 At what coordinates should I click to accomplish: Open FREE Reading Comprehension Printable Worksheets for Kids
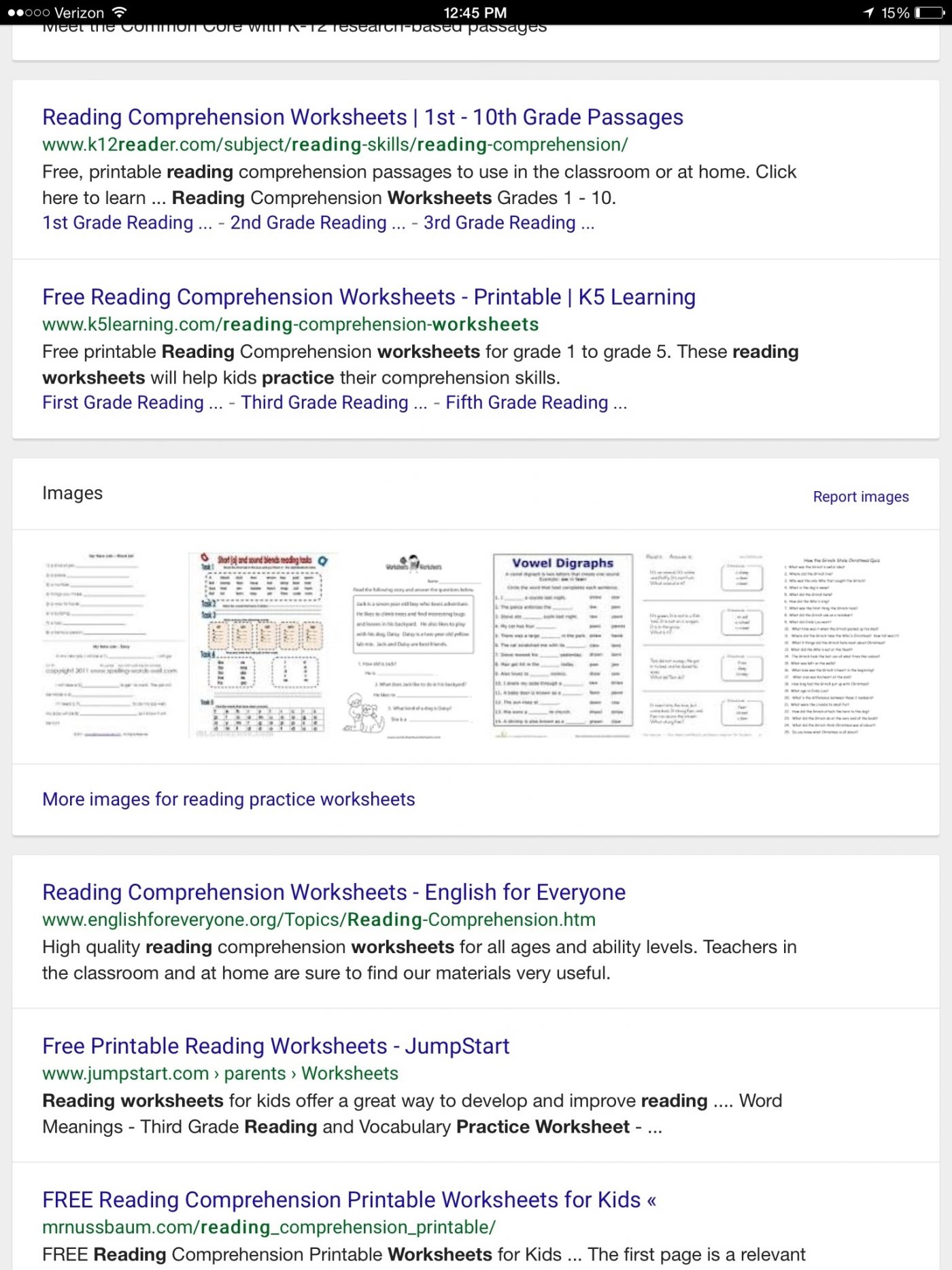(350, 1200)
